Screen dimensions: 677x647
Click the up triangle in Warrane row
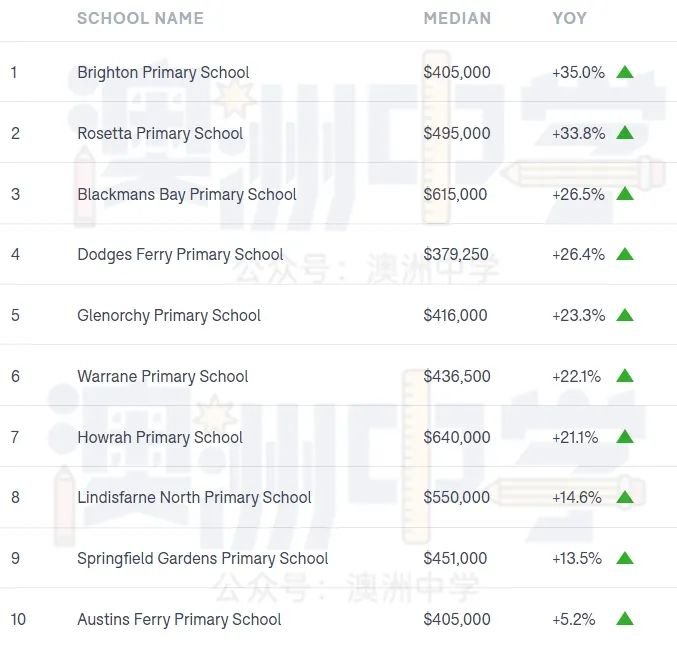(x=625, y=376)
